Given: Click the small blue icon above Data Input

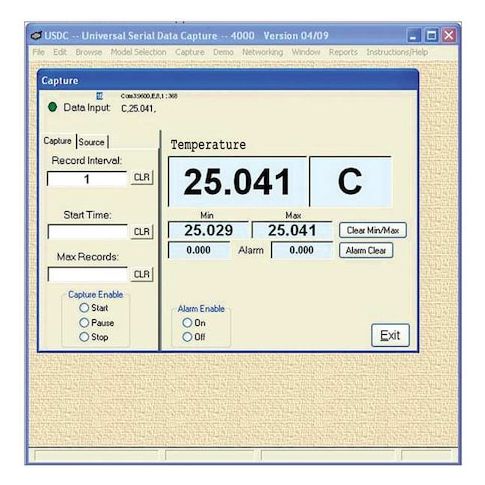Looking at the screenshot, I should pos(99,96).
